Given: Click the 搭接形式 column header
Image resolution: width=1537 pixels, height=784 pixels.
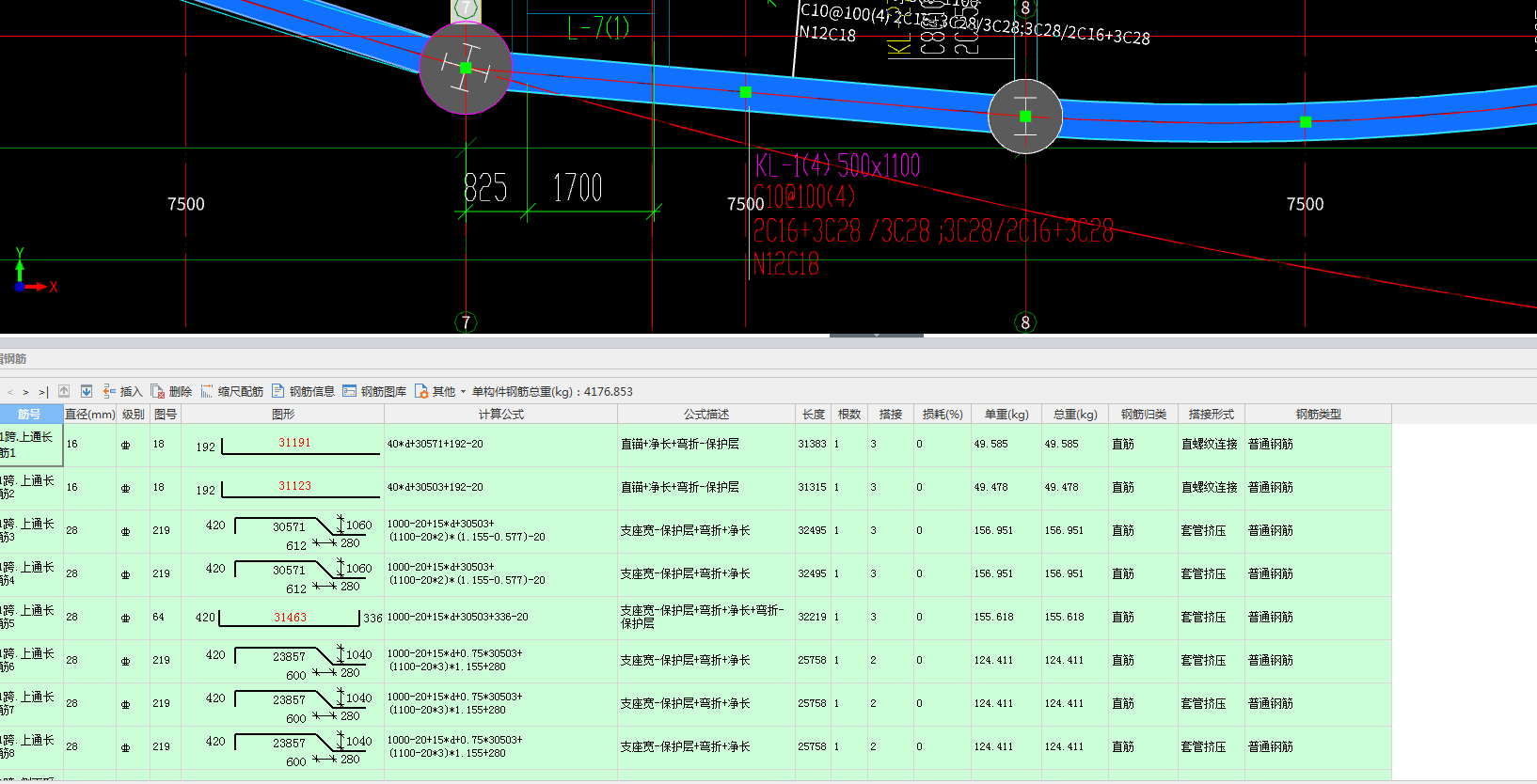Looking at the screenshot, I should pyautogui.click(x=1212, y=415).
